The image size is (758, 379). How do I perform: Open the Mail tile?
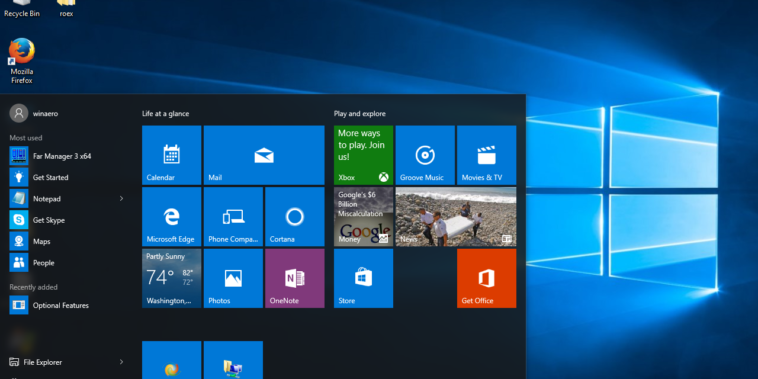[x=264, y=155]
